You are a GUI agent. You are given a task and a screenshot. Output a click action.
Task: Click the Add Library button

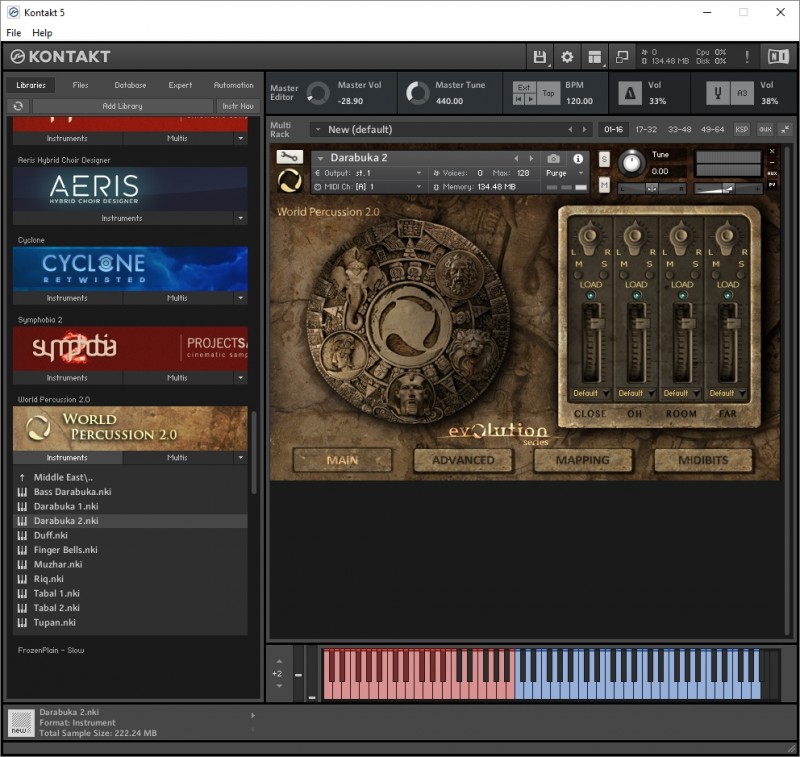[122, 106]
